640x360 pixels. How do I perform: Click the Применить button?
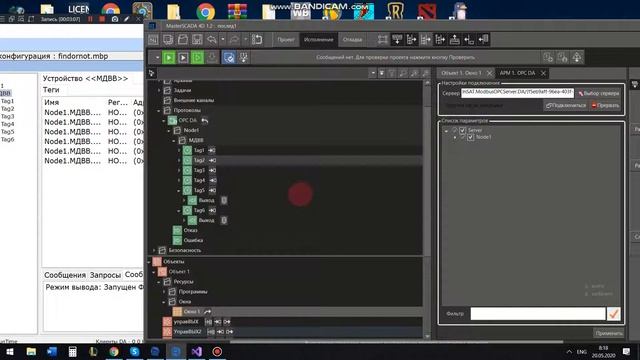pyautogui.click(x=609, y=333)
